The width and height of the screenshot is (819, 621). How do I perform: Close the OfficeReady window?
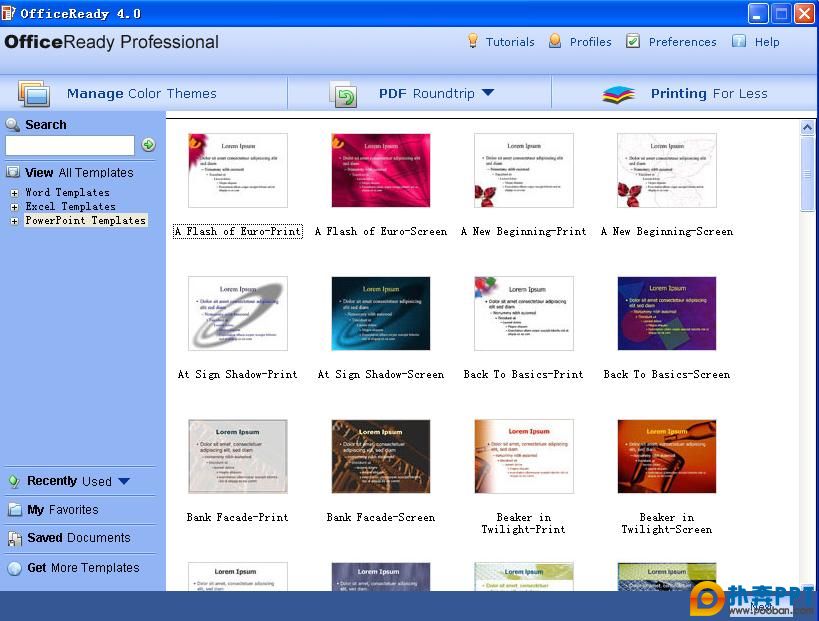[804, 14]
